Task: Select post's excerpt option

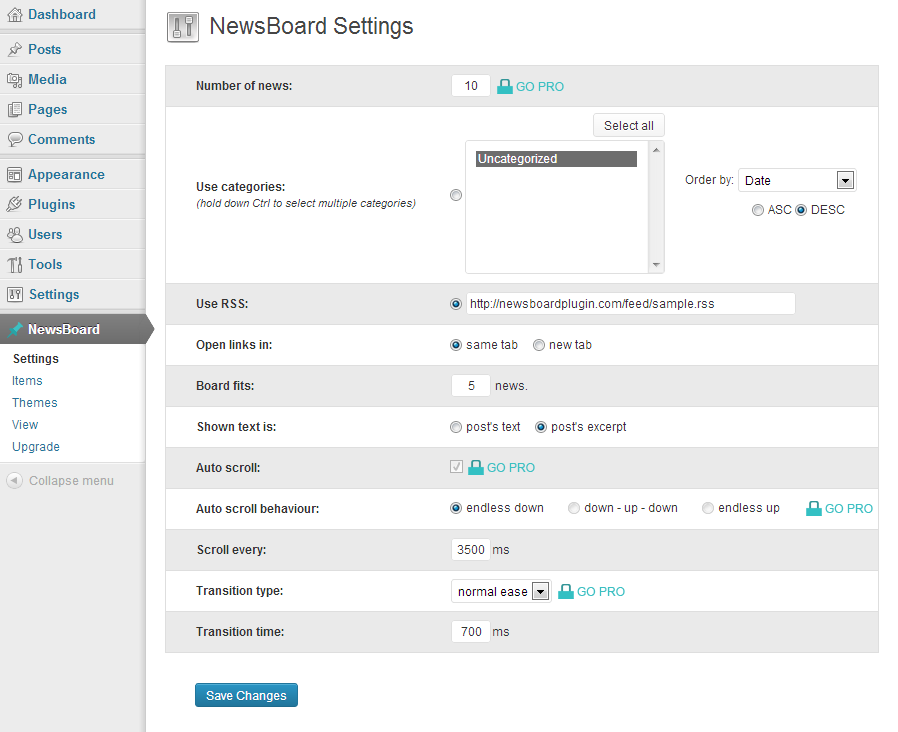Action: (x=541, y=427)
